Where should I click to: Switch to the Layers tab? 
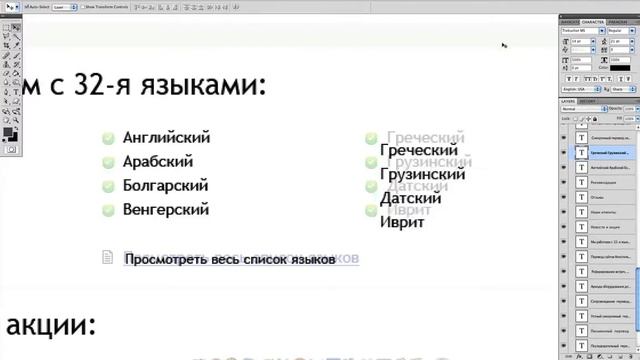tap(568, 101)
